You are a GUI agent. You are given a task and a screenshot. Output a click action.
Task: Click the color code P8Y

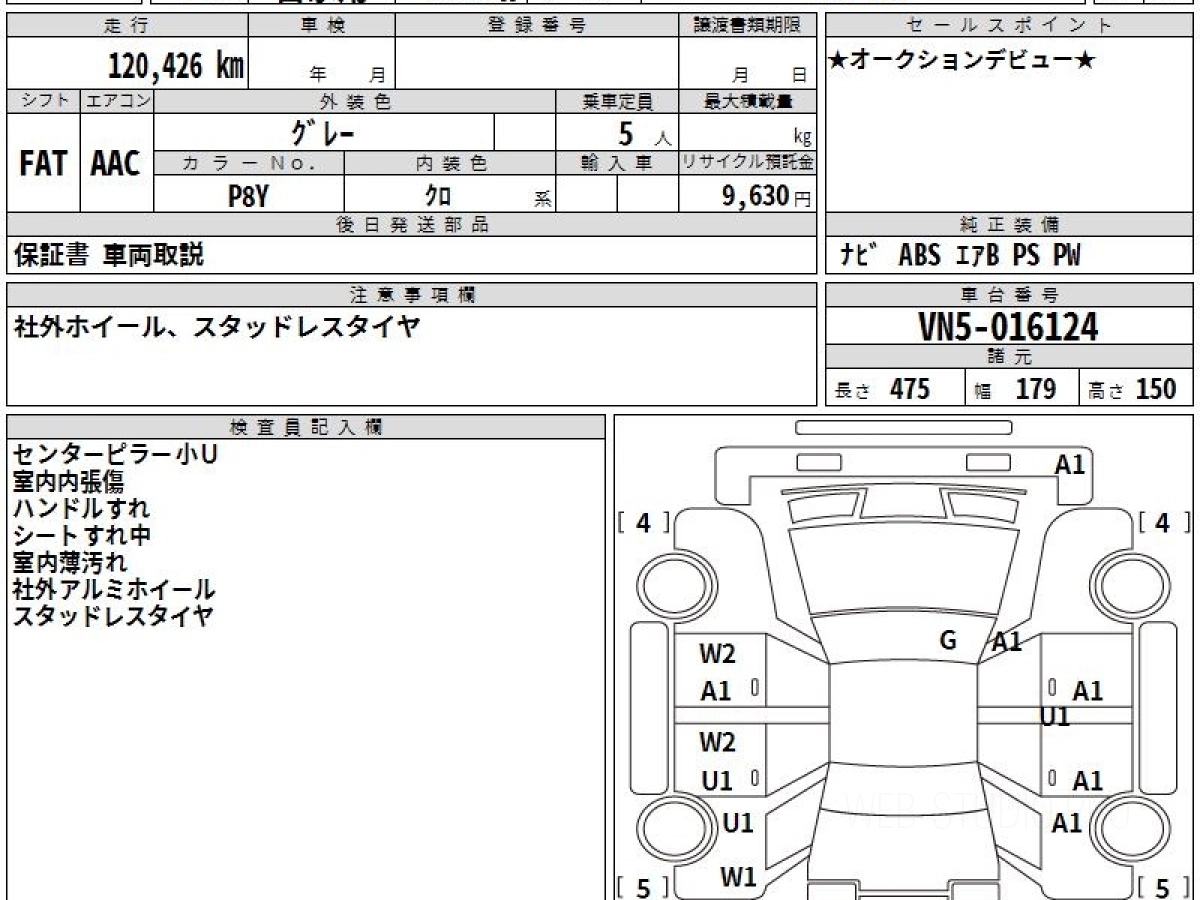248,195
